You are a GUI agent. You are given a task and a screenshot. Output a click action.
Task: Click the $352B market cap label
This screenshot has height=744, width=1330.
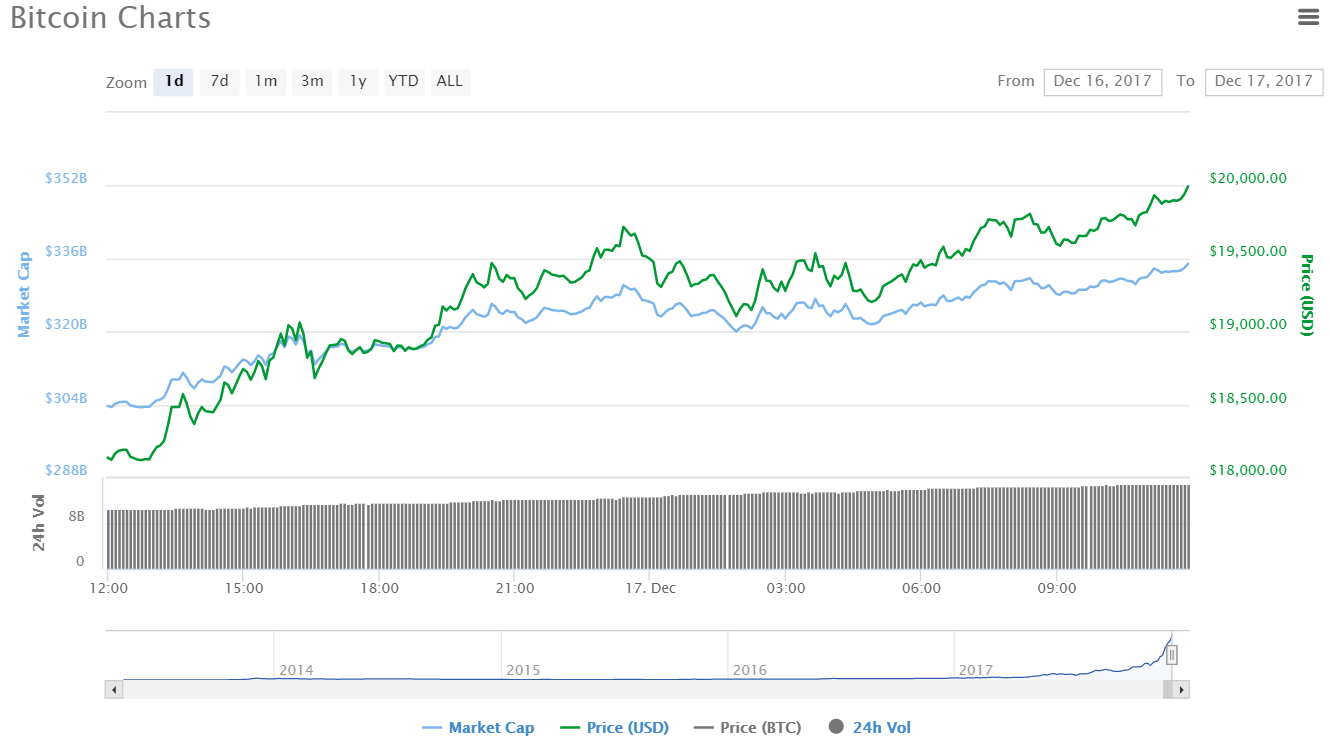click(x=66, y=178)
